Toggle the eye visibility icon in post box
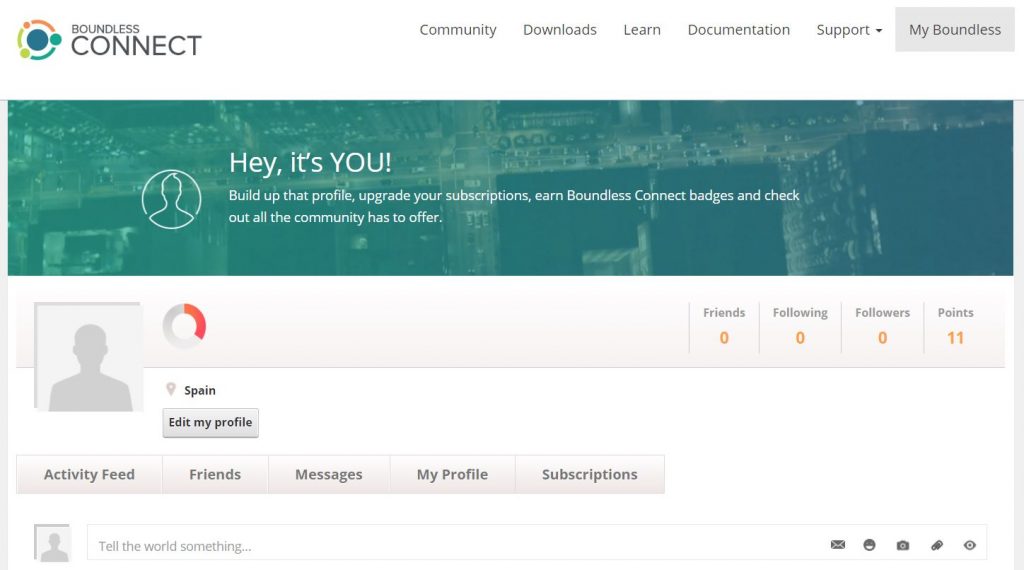The height and width of the screenshot is (570, 1024). point(969,545)
